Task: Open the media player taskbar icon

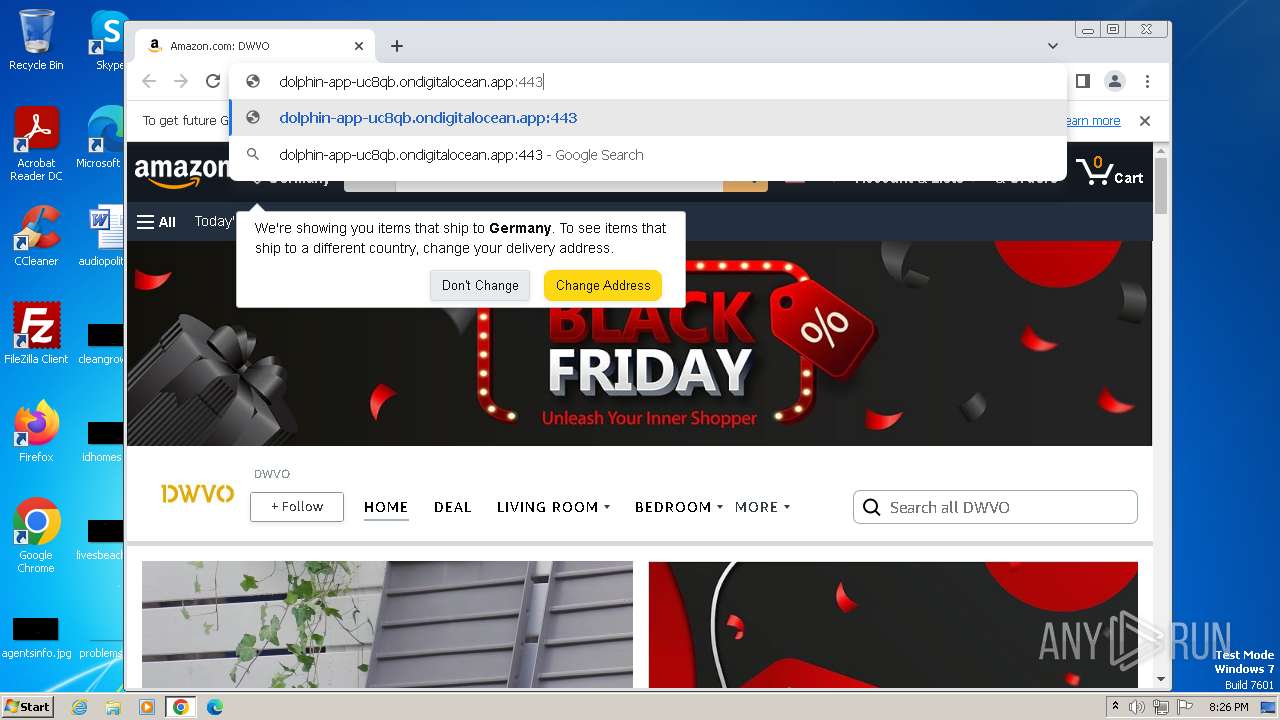Action: click(147, 707)
